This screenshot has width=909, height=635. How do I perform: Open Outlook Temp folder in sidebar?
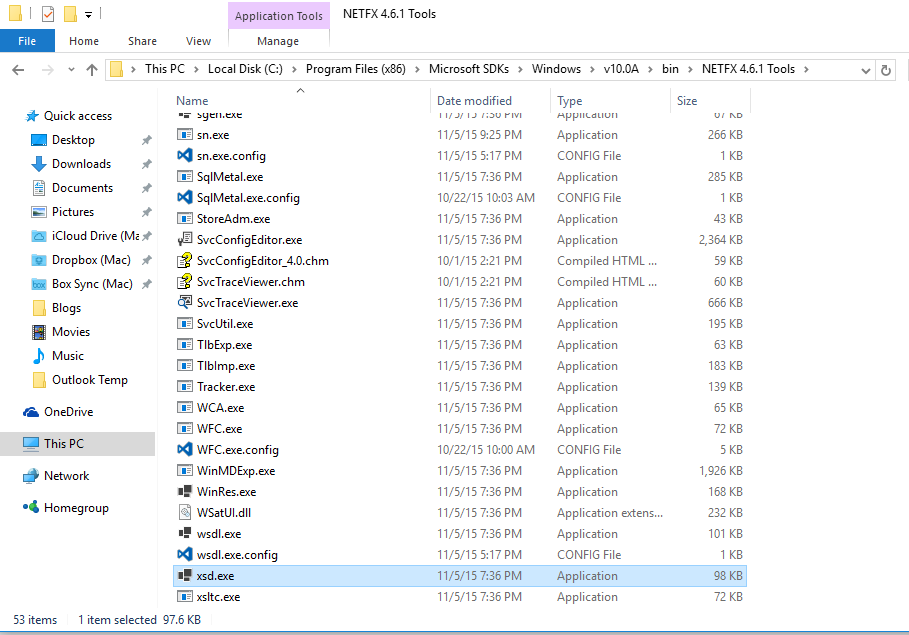point(90,380)
